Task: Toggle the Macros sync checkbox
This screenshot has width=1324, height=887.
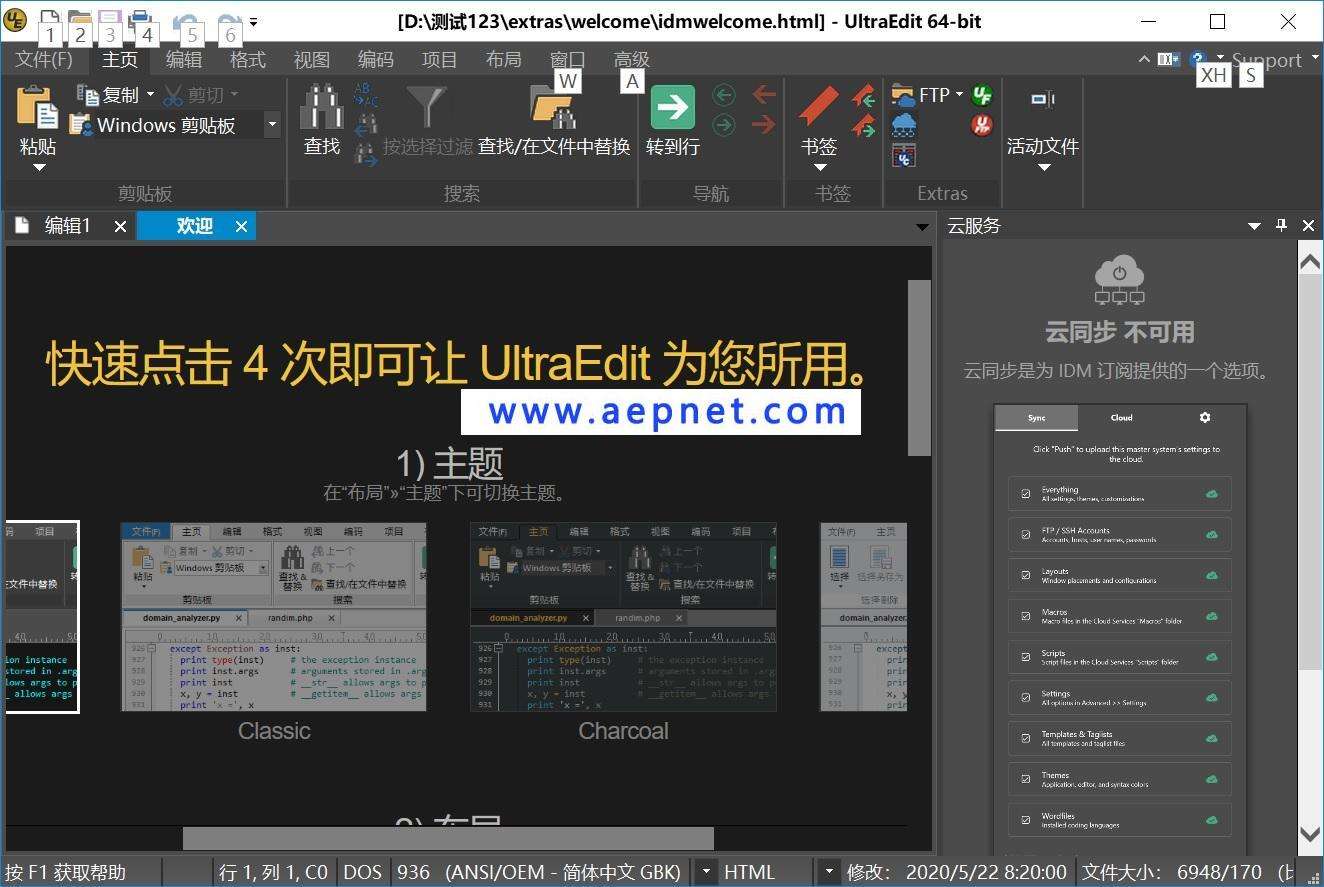Action: [1026, 616]
